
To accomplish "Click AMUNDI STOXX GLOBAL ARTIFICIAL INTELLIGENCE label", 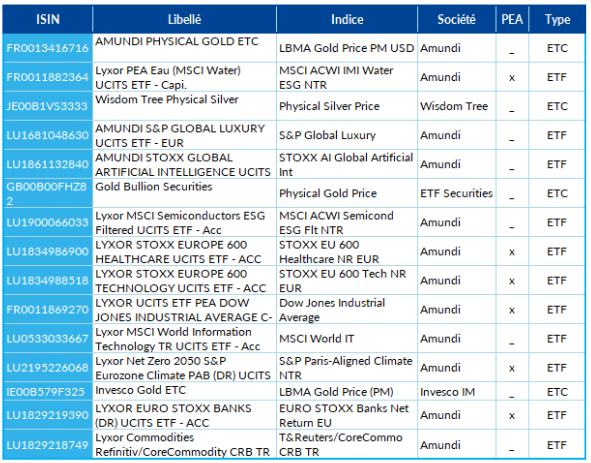I will tap(183, 165).
